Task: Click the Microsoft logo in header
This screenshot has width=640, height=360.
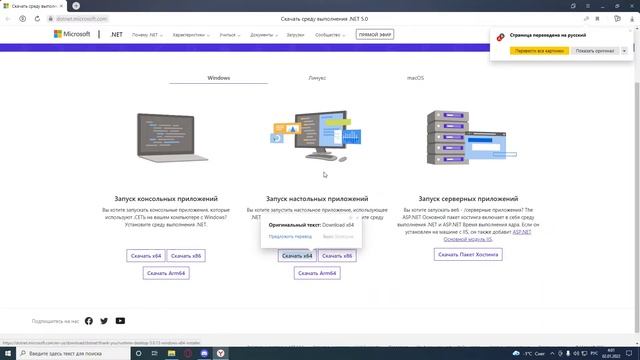Action: (72, 34)
